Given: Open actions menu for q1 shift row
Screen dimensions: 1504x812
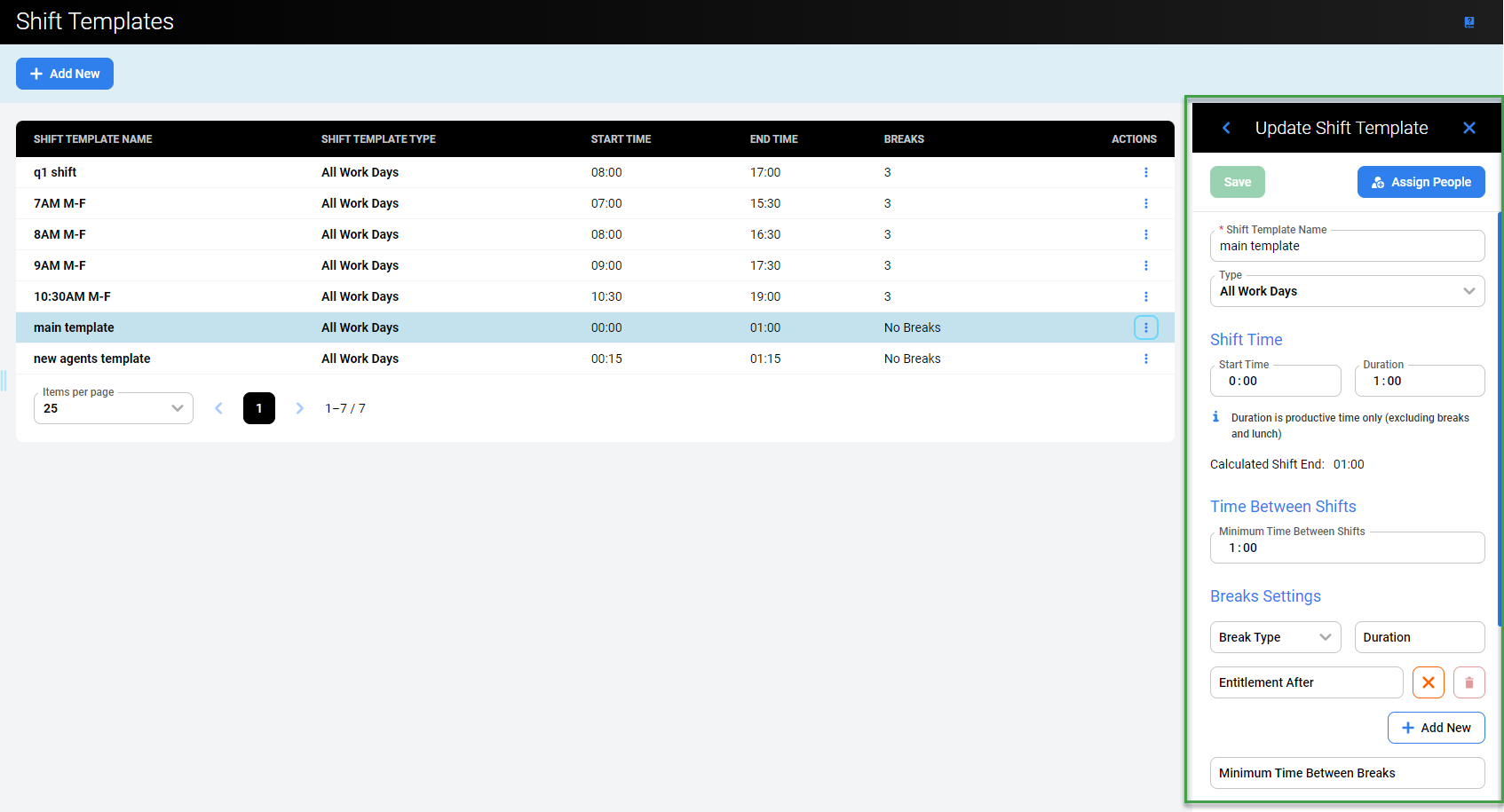Looking at the screenshot, I should pyautogui.click(x=1145, y=172).
